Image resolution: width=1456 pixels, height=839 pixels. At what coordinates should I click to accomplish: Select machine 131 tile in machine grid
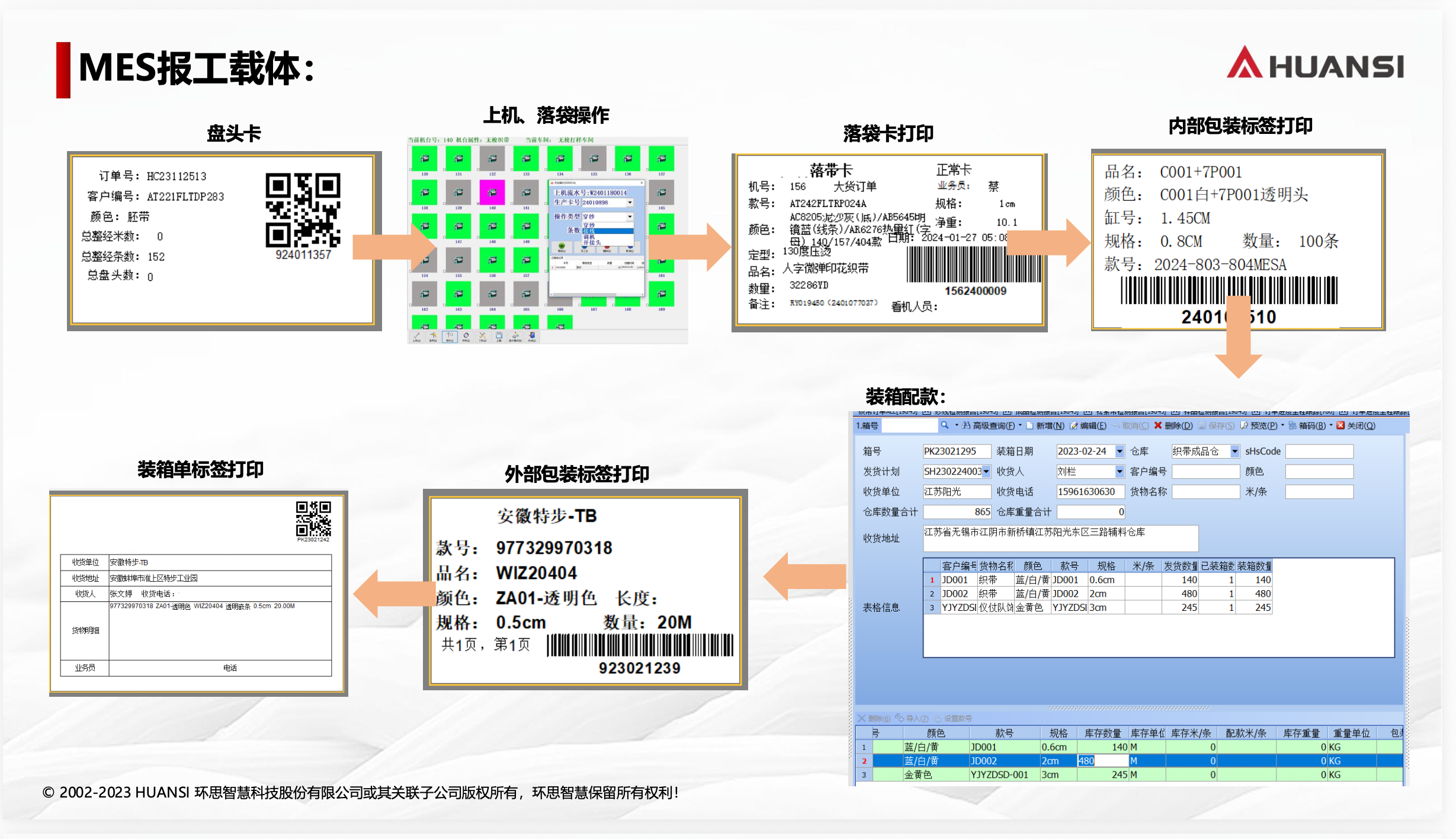click(458, 158)
